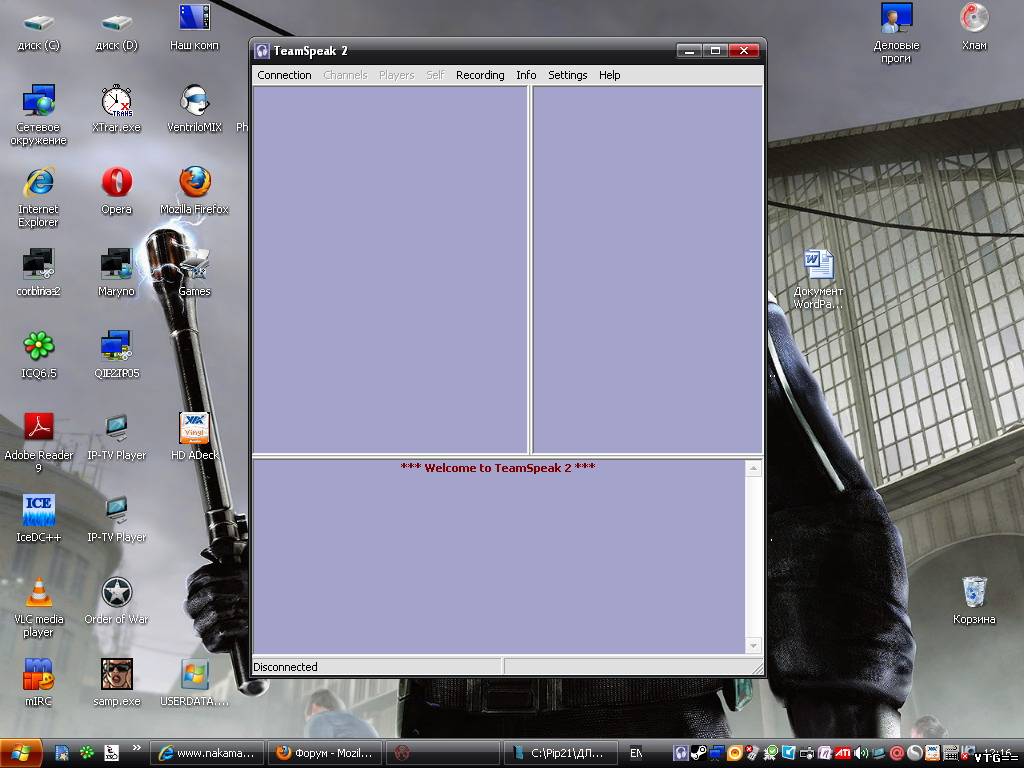This screenshot has height=768, width=1024.
Task: Select the Mozilla Firefox desktop icon
Action: (x=194, y=191)
